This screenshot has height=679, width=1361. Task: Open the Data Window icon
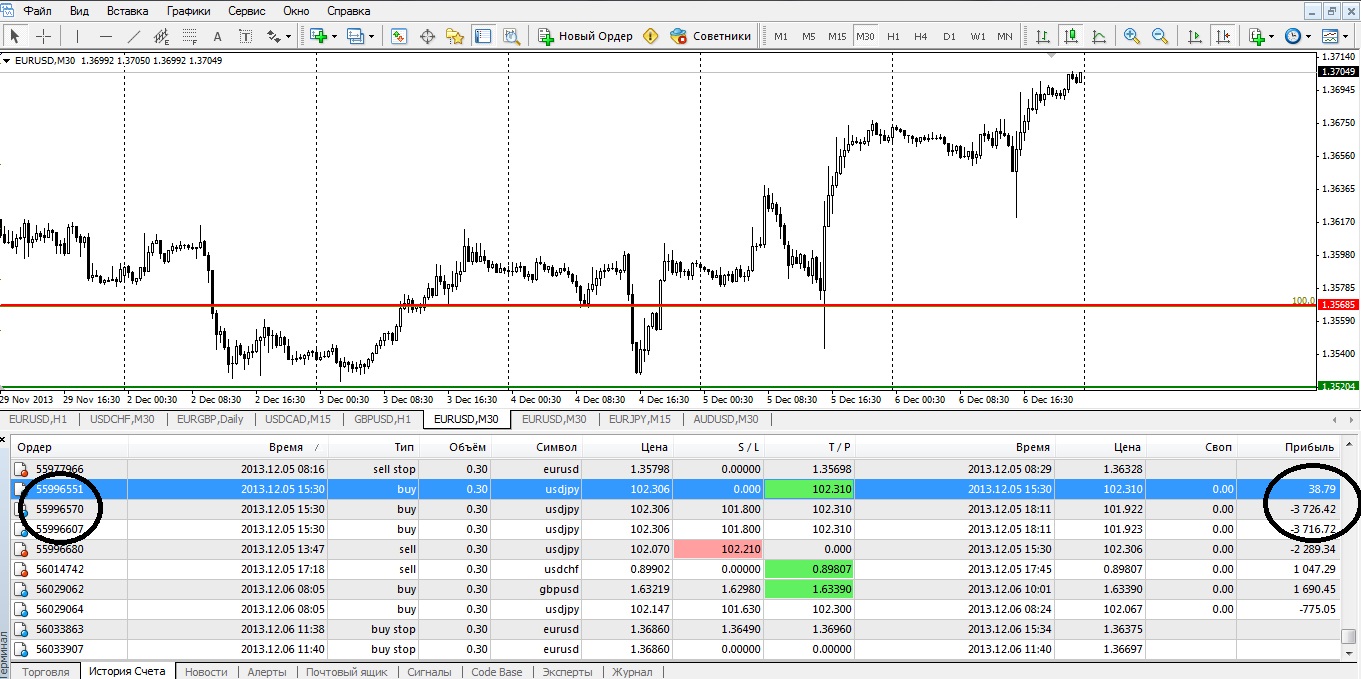point(427,36)
